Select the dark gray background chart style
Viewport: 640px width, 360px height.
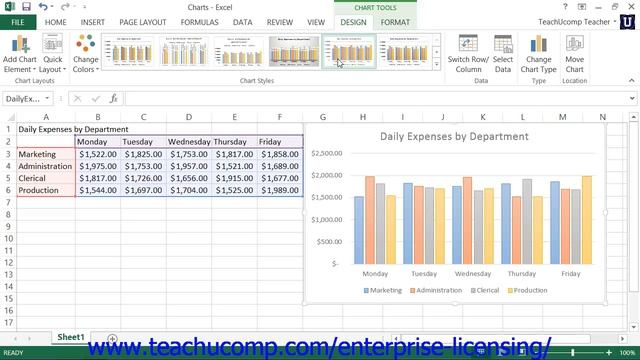click(x=294, y=51)
